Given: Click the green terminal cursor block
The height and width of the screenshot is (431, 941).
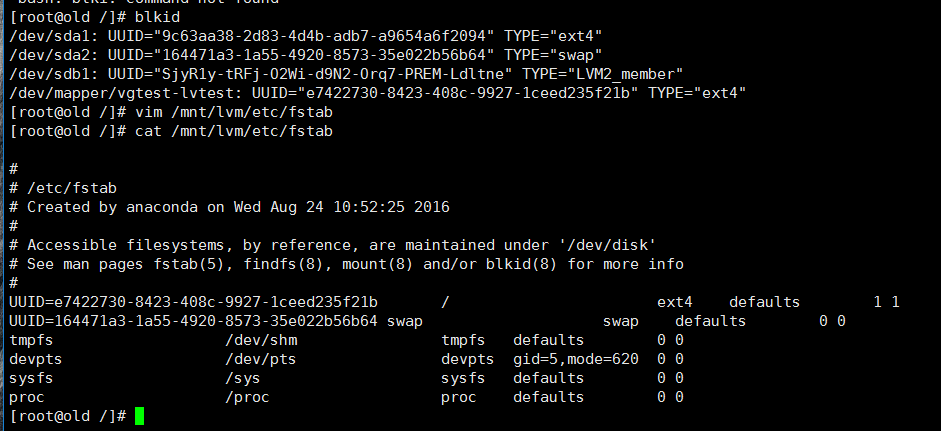Looking at the screenshot, I should tap(139, 416).
